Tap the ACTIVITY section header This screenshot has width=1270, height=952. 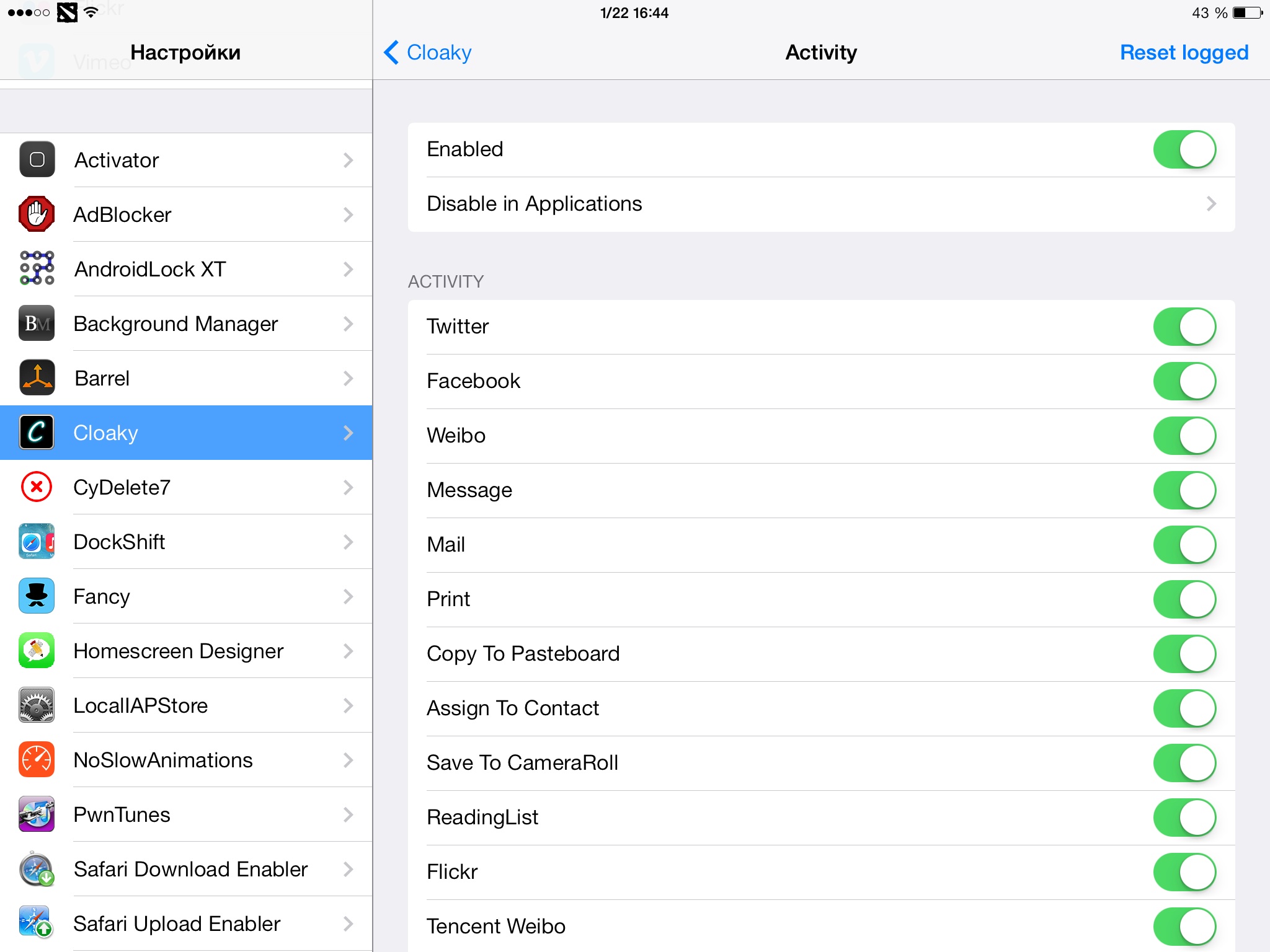[x=445, y=282]
